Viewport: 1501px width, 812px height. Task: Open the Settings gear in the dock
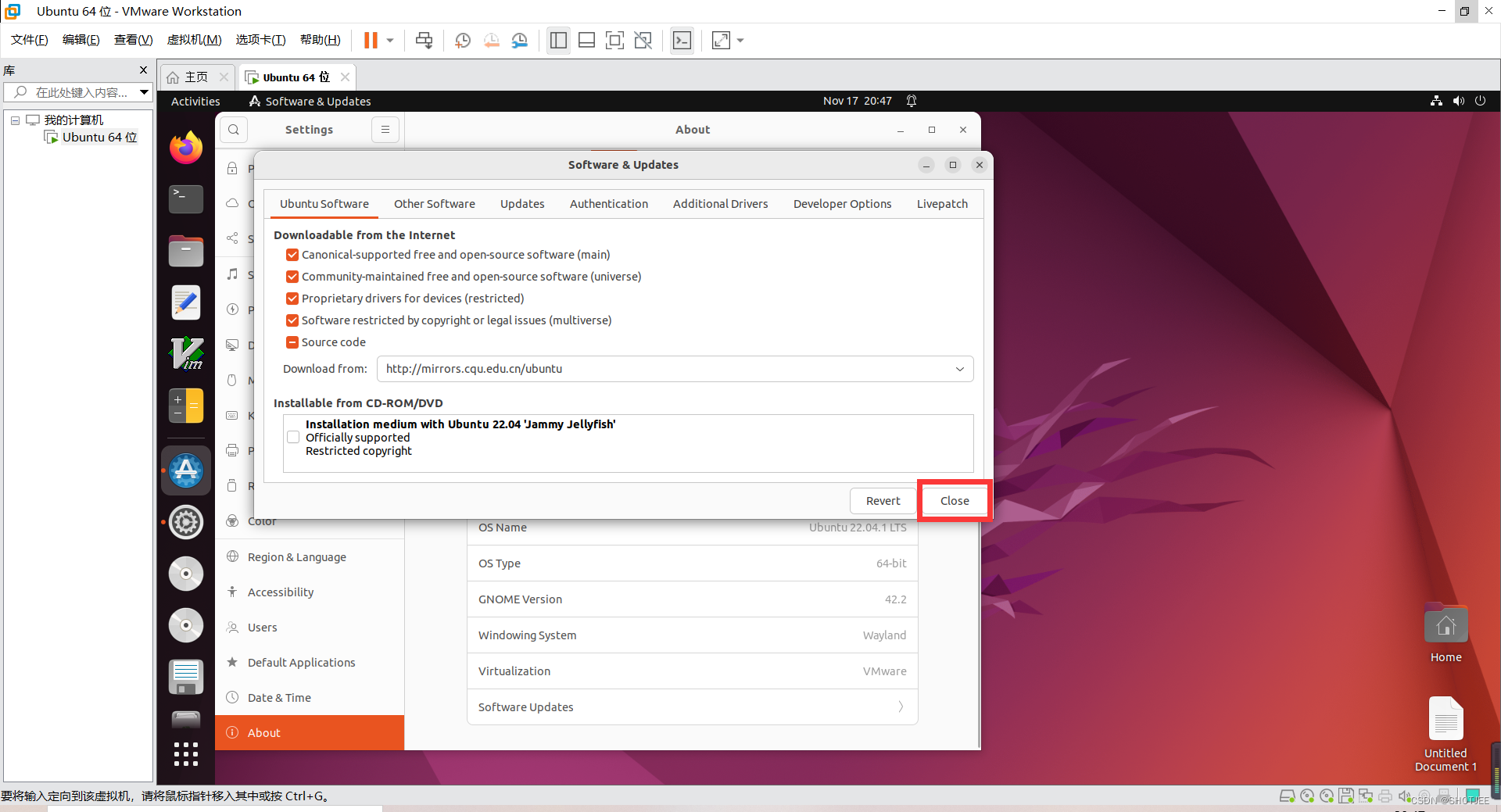[x=186, y=522]
